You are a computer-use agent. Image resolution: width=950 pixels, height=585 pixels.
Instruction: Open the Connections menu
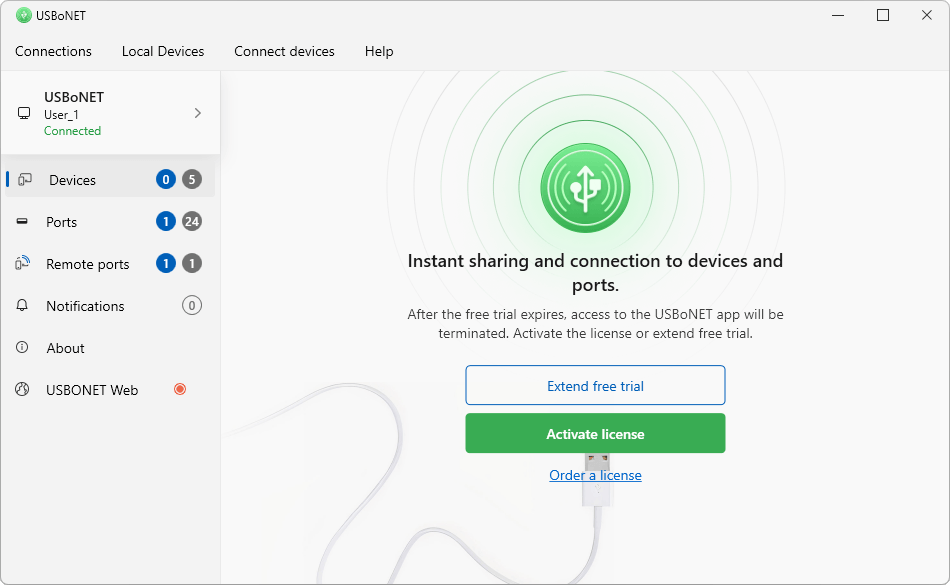[53, 51]
